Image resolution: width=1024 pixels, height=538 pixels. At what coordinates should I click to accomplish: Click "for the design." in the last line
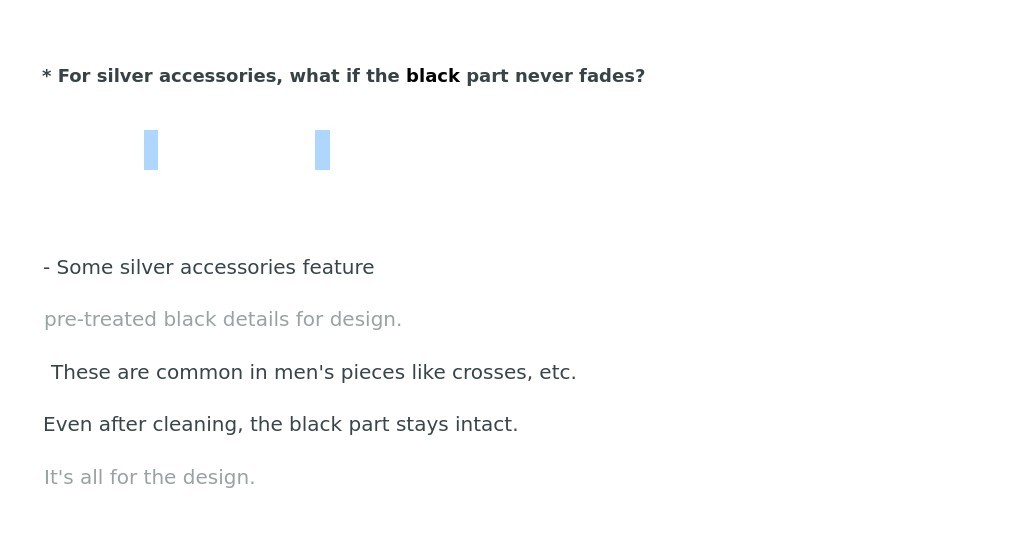click(x=196, y=478)
